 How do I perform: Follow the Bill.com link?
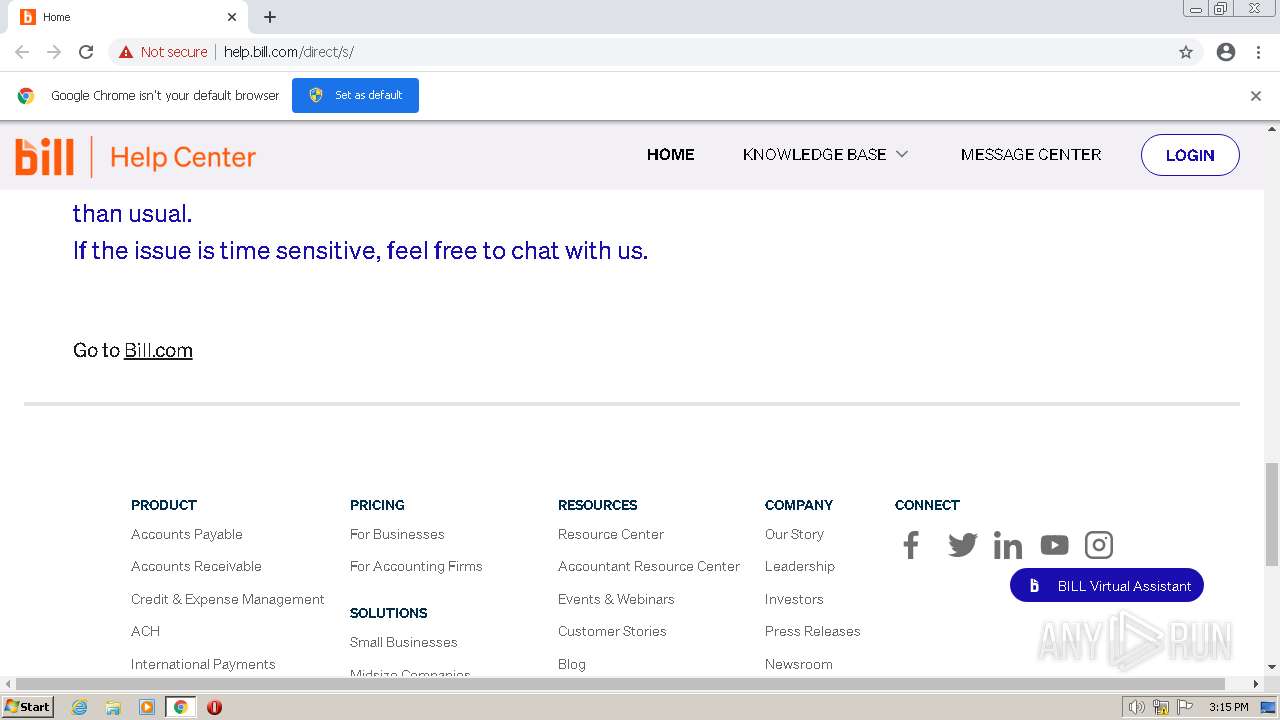[158, 350]
